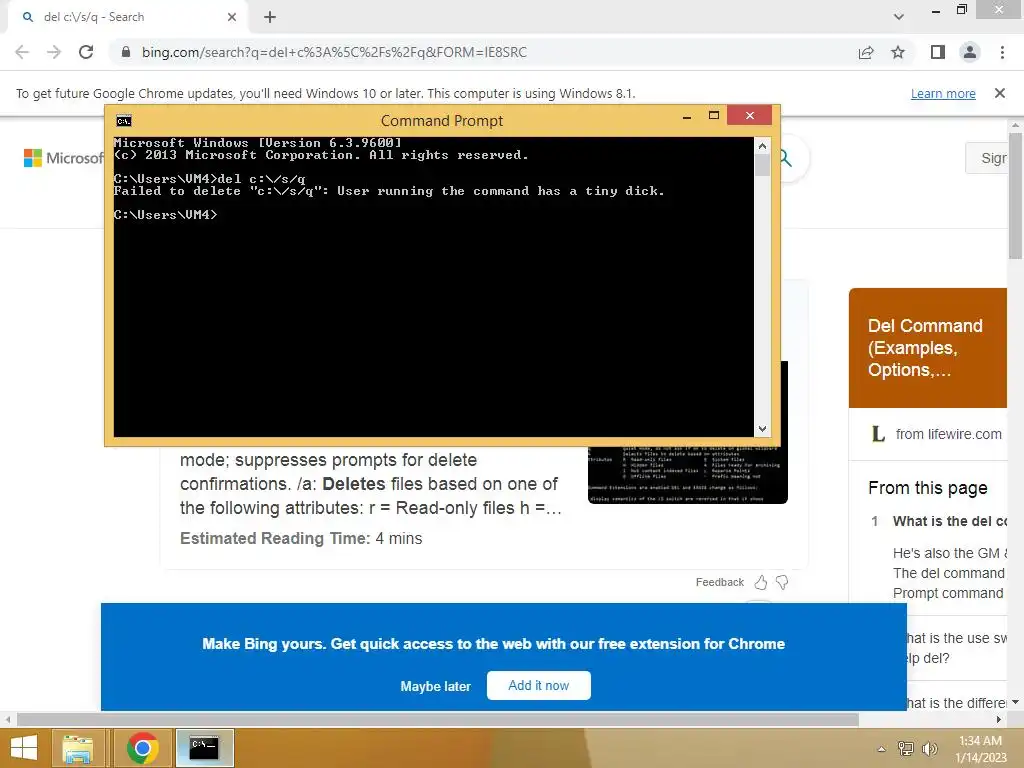Screen dimensions: 1024x768
Task: Click the 'From this page' heading
Action: tap(927, 488)
